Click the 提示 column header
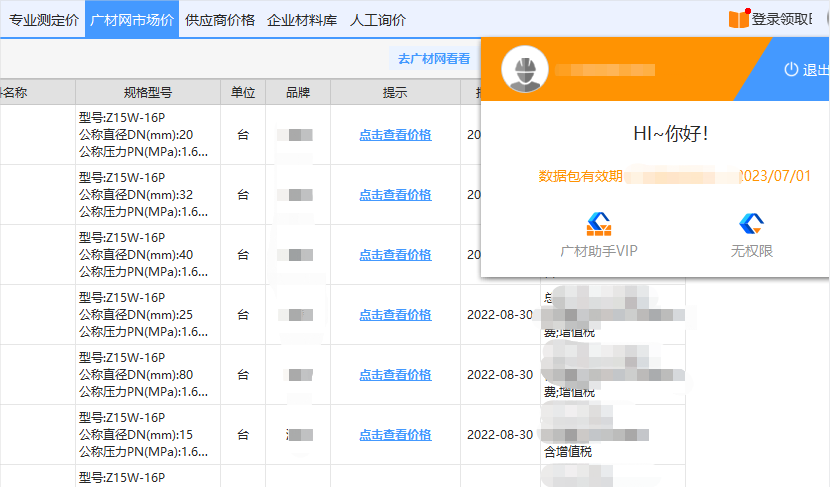830x487 pixels. coord(395,93)
